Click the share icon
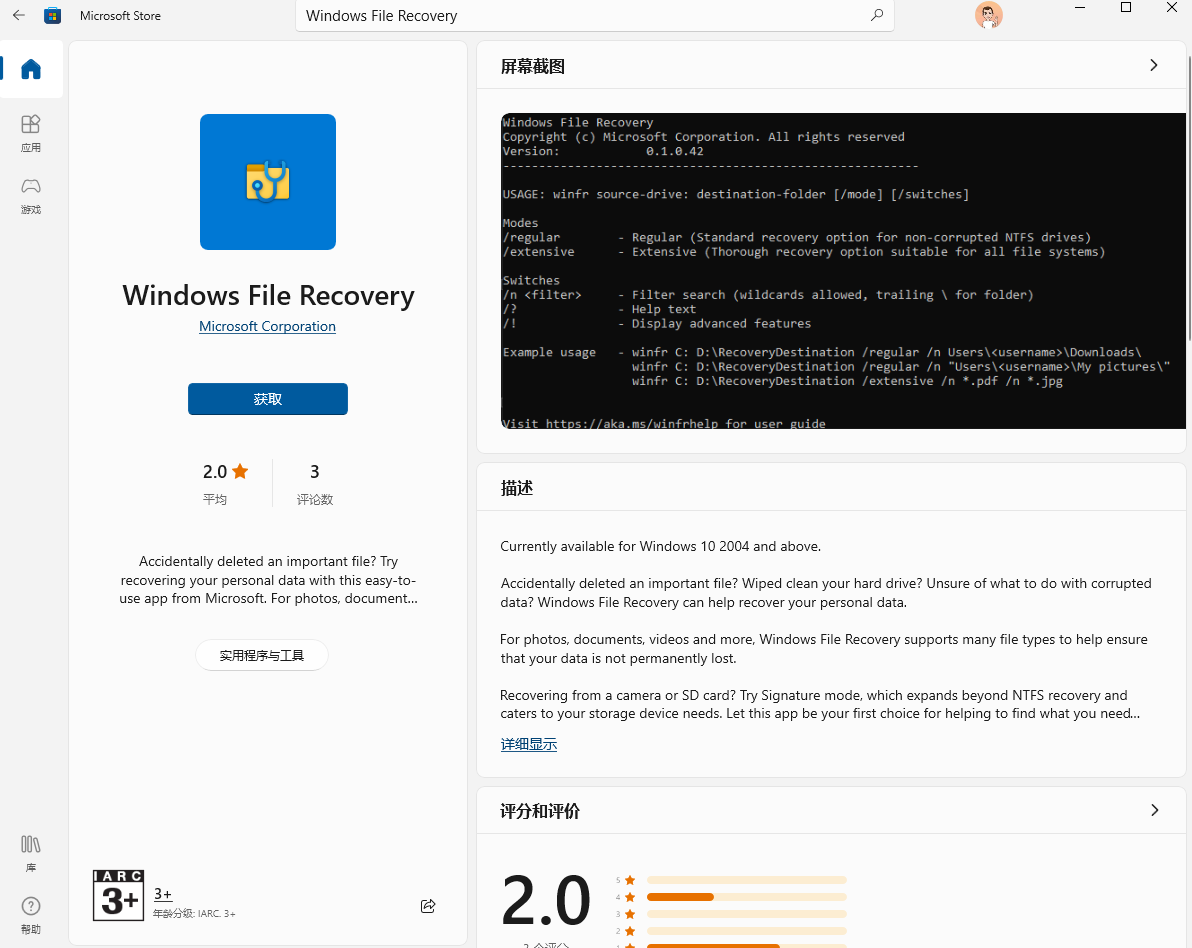This screenshot has width=1192, height=948. [428, 906]
